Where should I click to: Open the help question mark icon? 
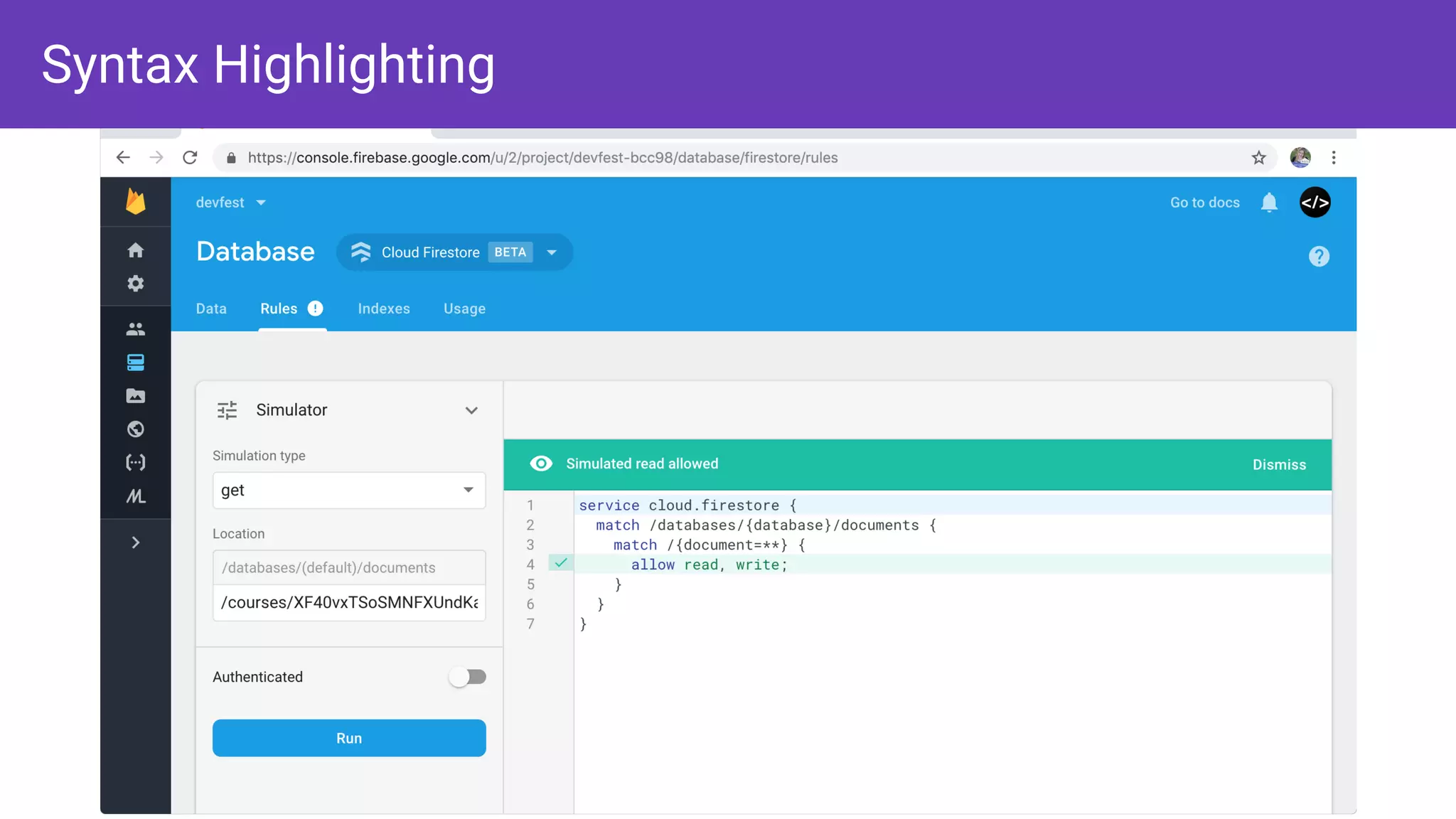(1319, 257)
